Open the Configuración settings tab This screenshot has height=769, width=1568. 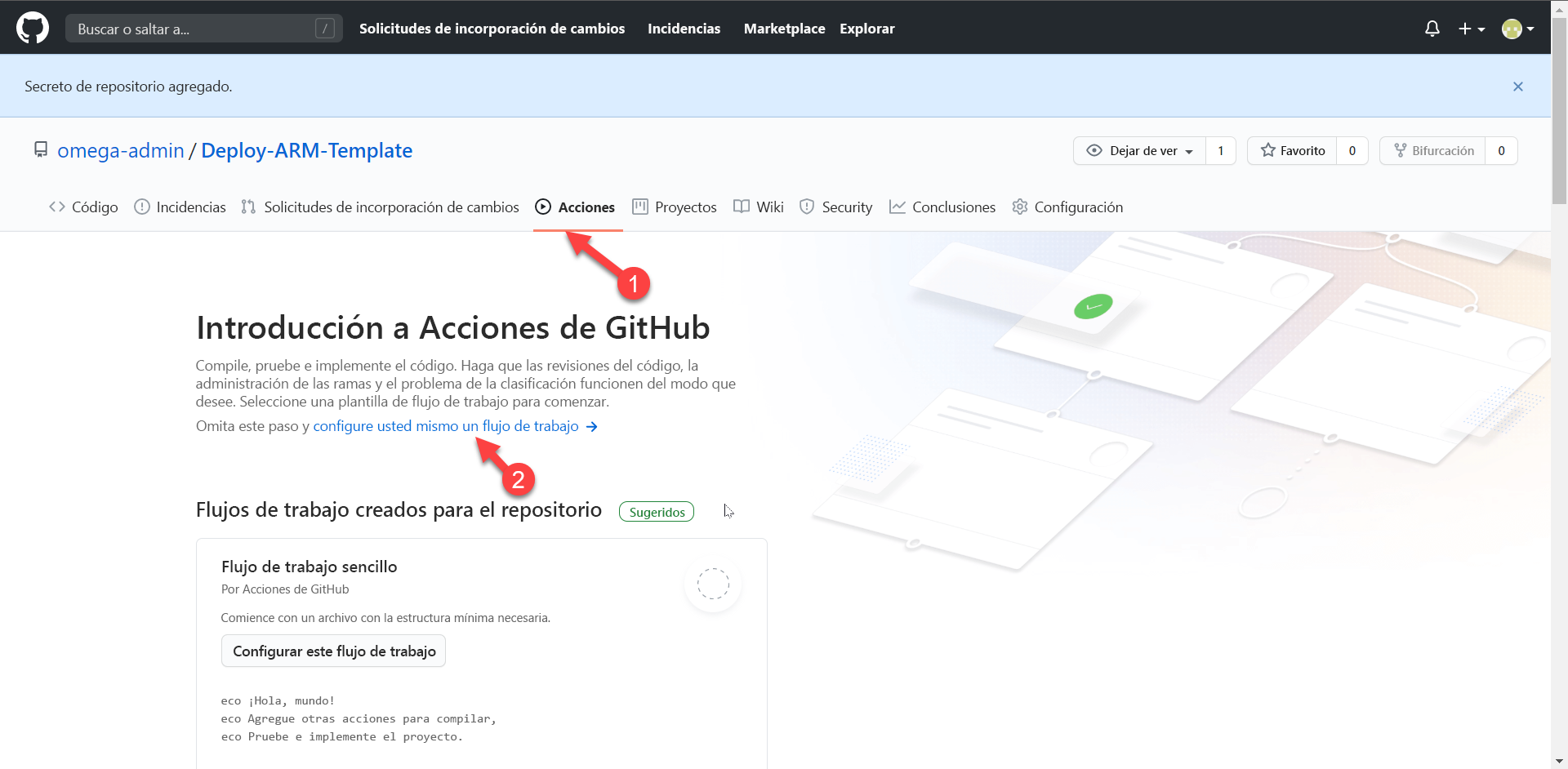[x=1067, y=207]
